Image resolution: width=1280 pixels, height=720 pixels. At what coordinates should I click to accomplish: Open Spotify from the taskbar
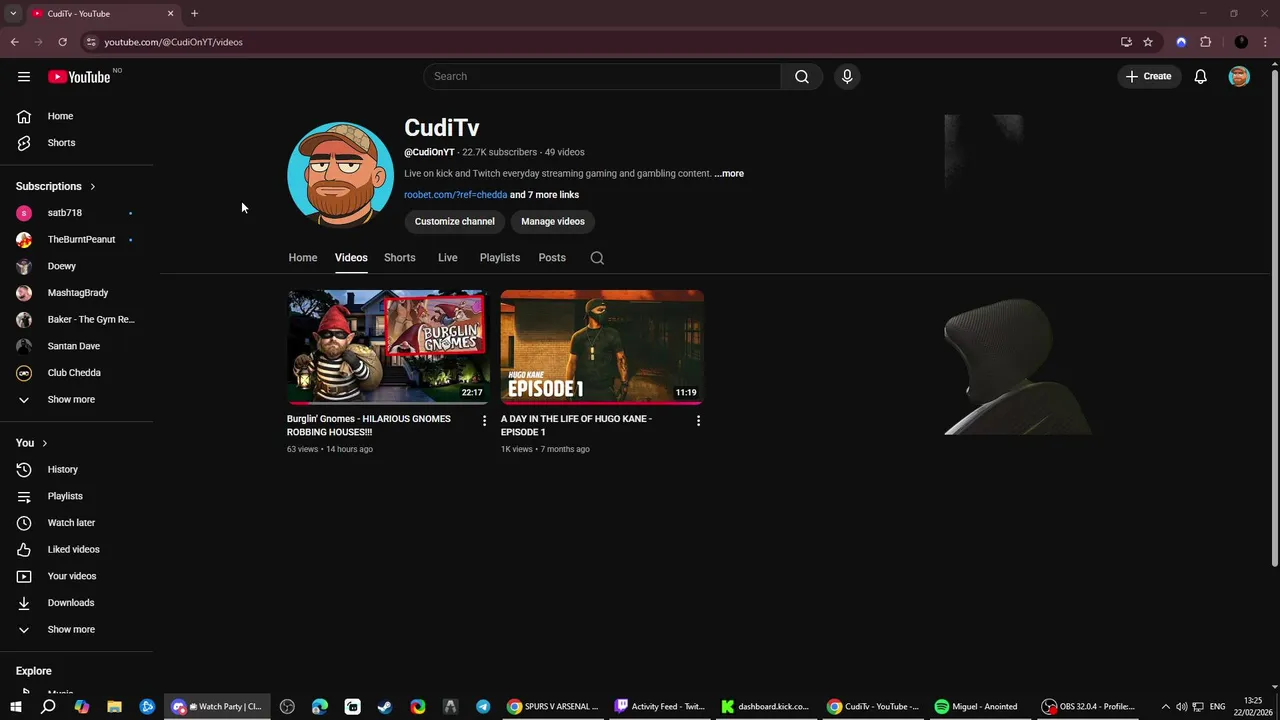[x=979, y=706]
